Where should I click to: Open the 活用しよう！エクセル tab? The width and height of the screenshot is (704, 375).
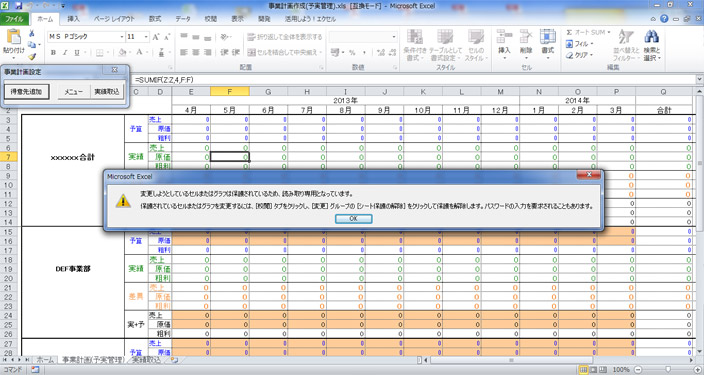click(310, 19)
